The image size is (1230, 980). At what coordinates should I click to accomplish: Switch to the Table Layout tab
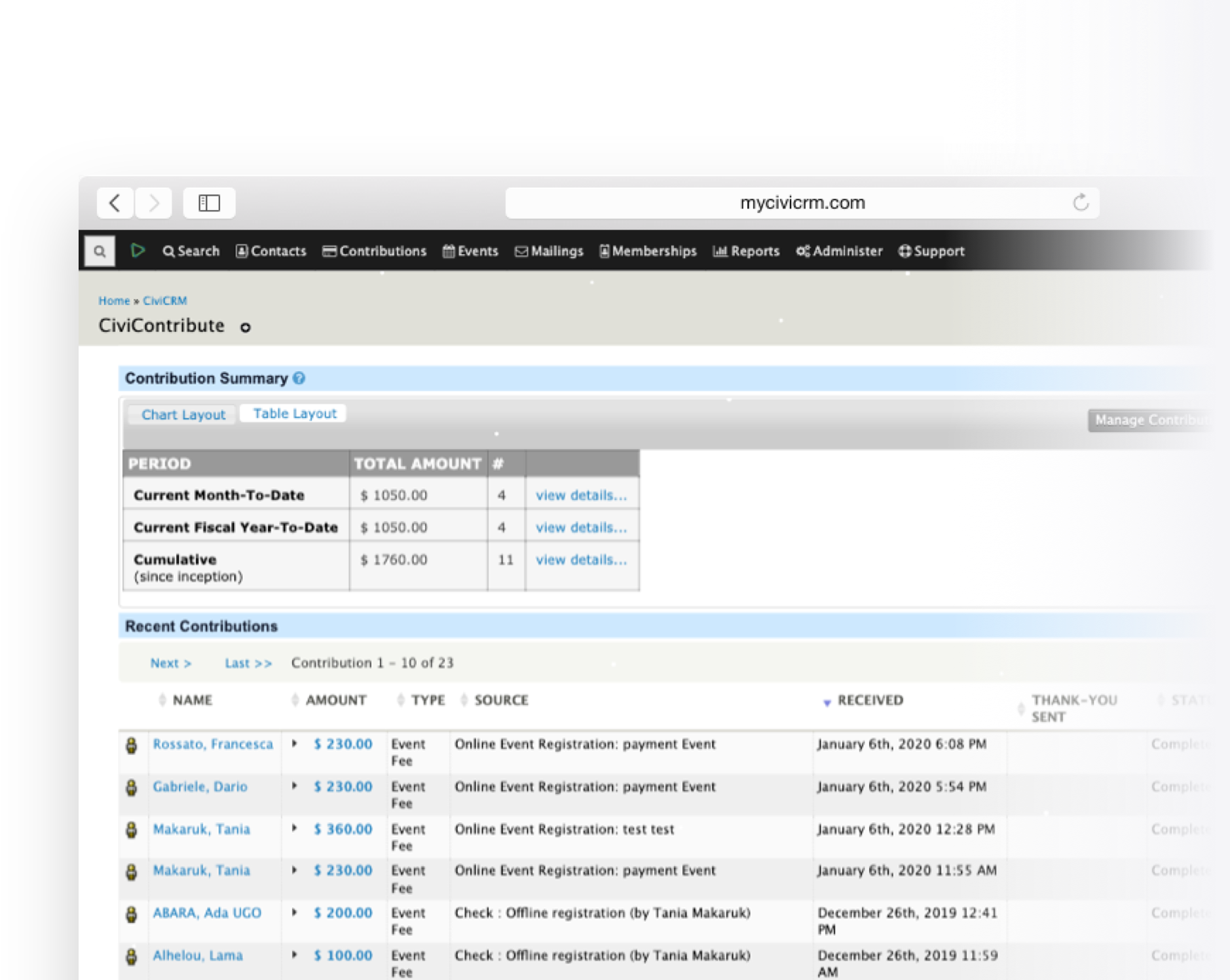coord(295,414)
